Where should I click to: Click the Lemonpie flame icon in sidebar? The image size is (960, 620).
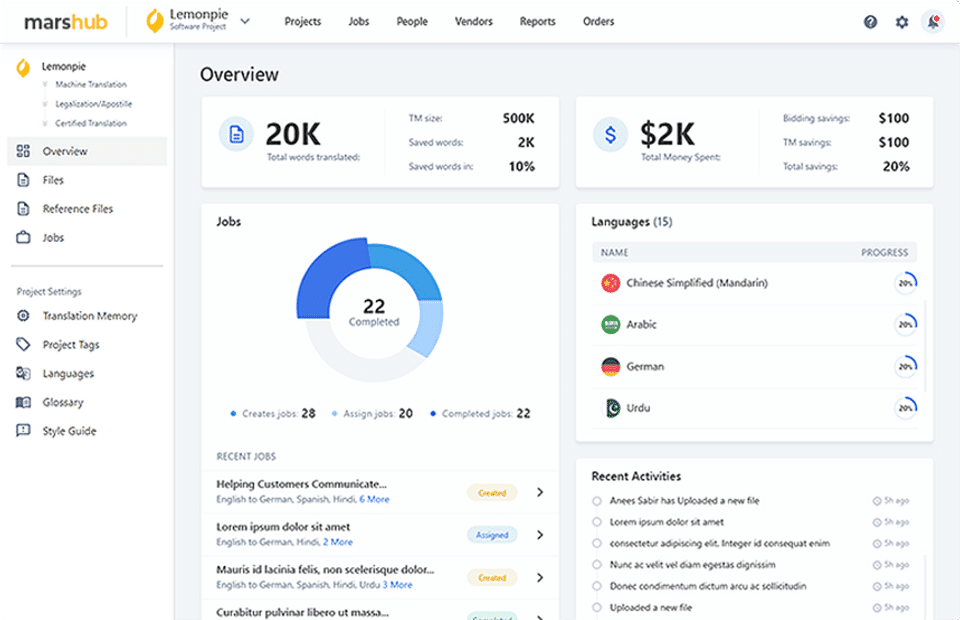pyautogui.click(x=23, y=68)
